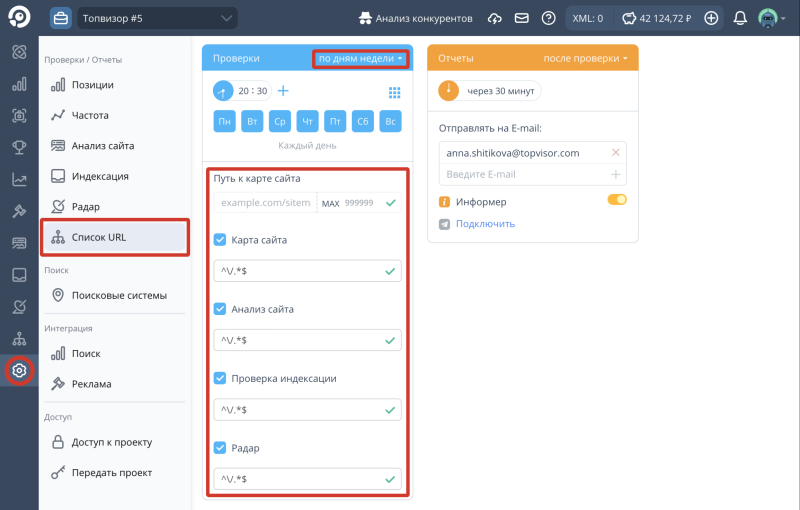800x510 pixels.
Task: Open the mail envelope icon in header
Action: [x=521, y=18]
